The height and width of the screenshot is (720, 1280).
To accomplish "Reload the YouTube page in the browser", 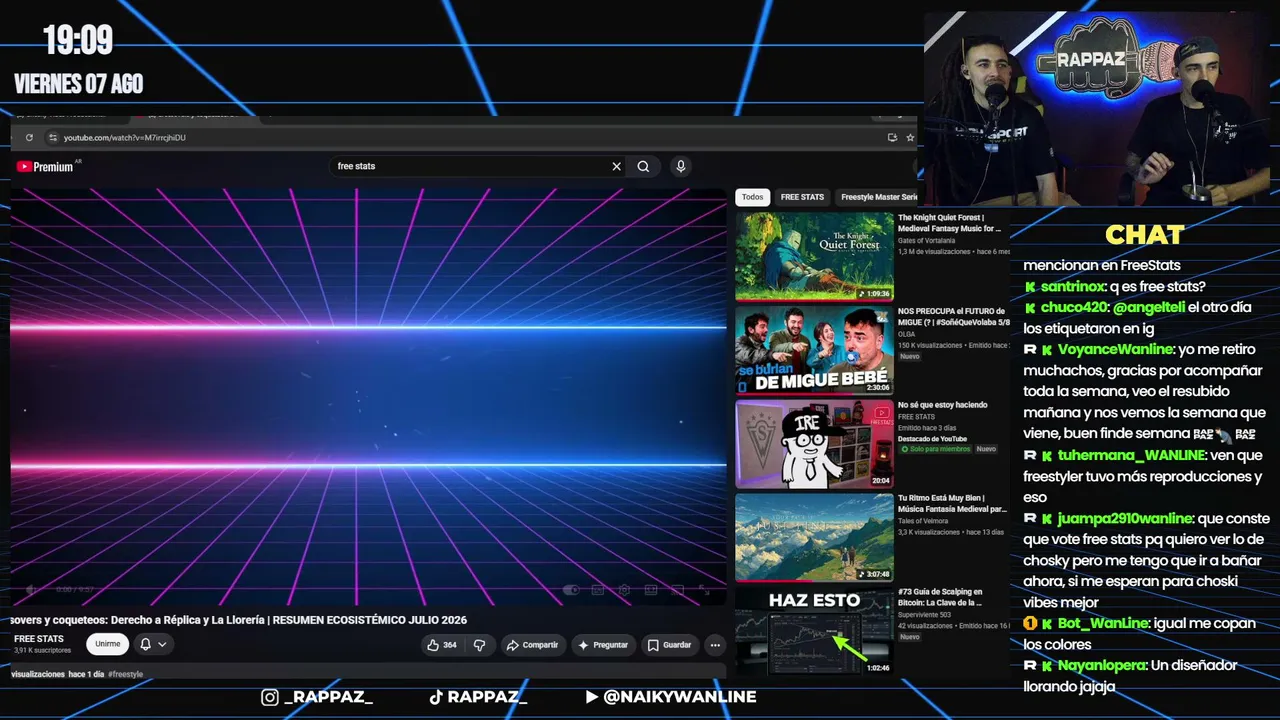I will [29, 138].
